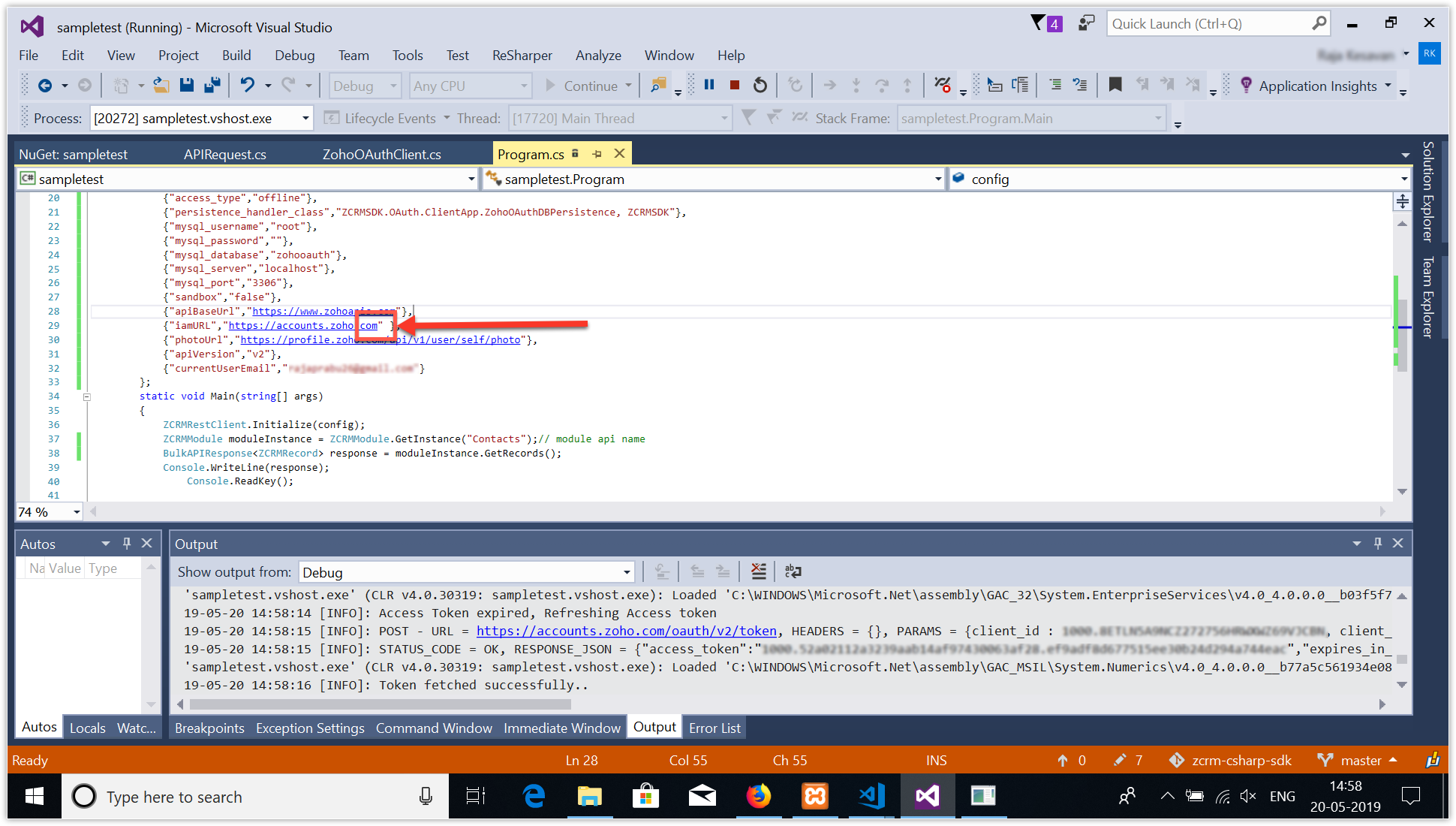1456x826 pixels.
Task: Switch to the Locals tab
Action: [88, 728]
